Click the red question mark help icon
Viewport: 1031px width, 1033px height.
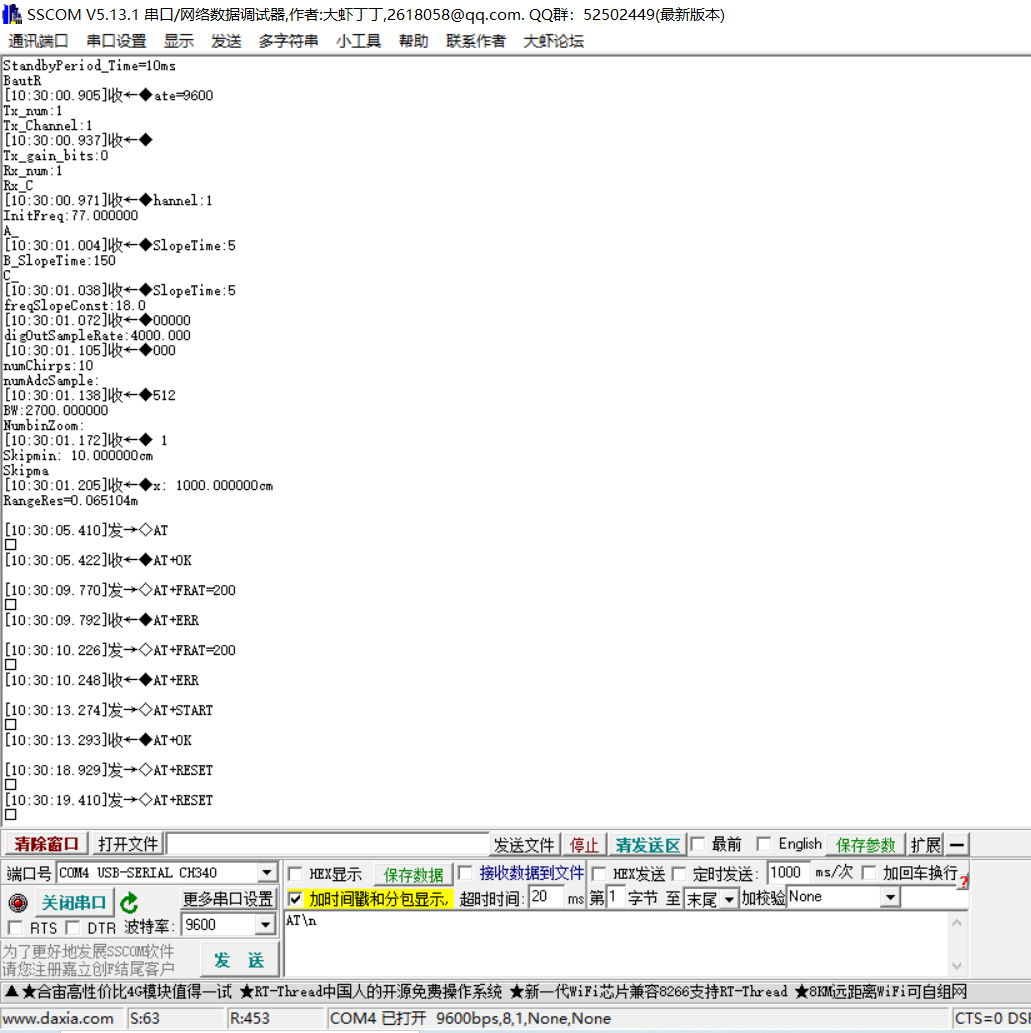963,881
